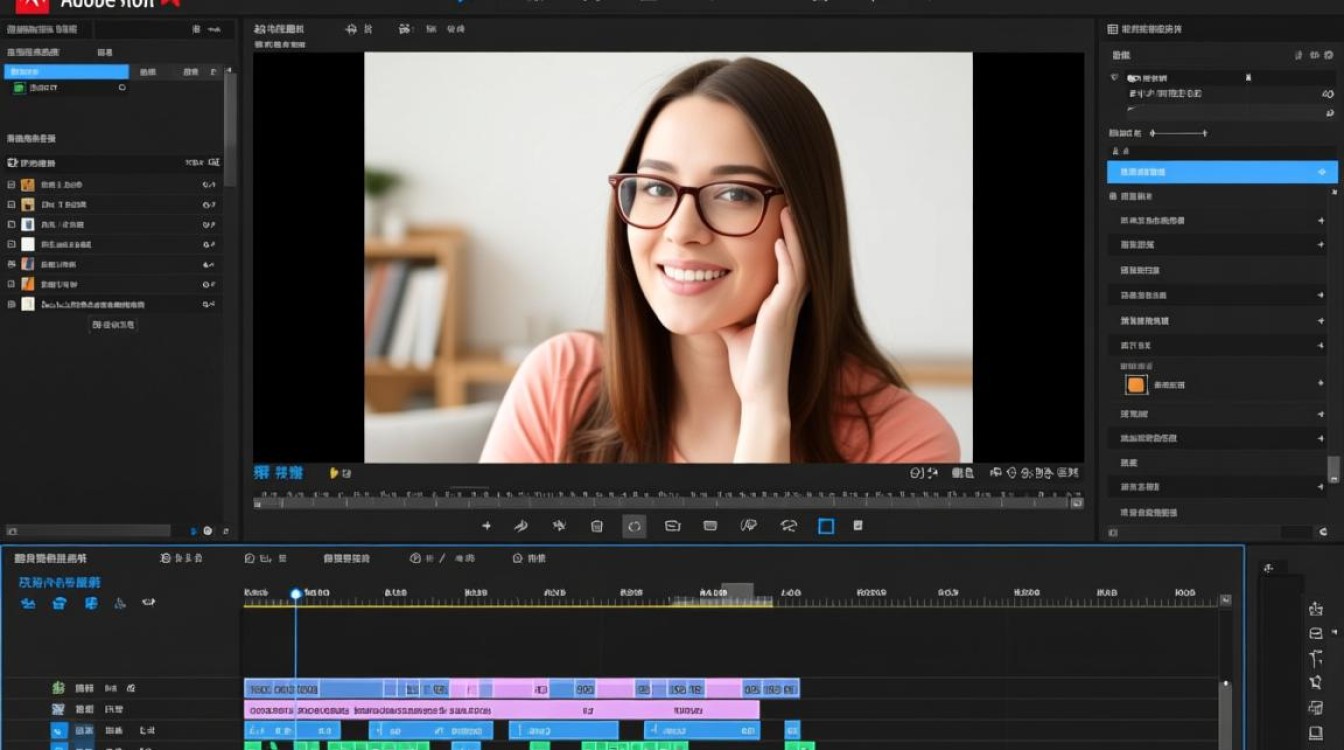Click the first blue tool icon above timeline tracks

point(28,603)
